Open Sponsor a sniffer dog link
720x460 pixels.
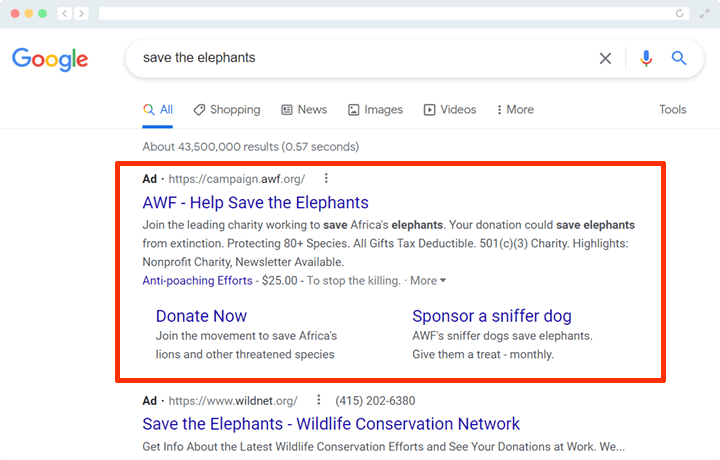click(491, 316)
